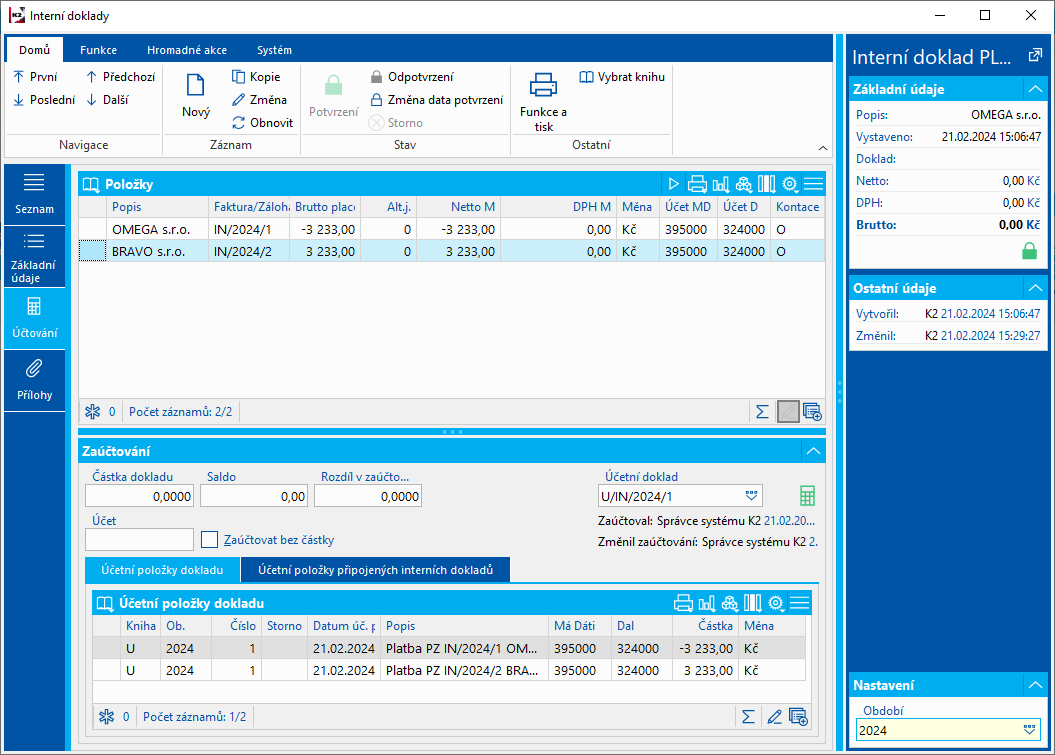
Task: Click the Odpotvrzení button
Action: click(x=412, y=77)
